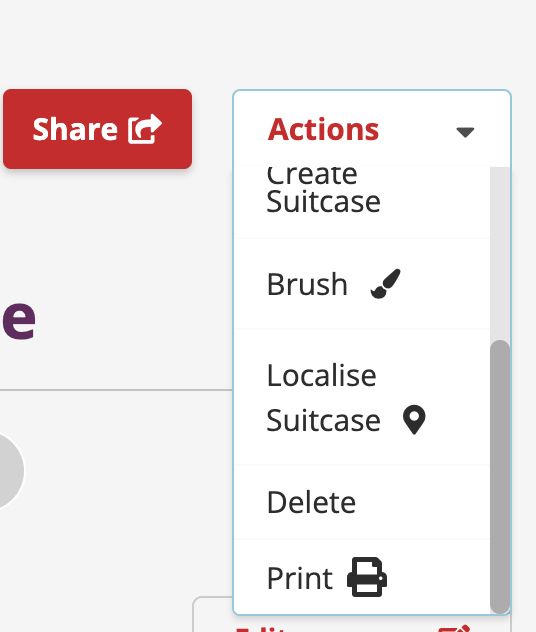Click the red edit pencil icon

[x=455, y=628]
